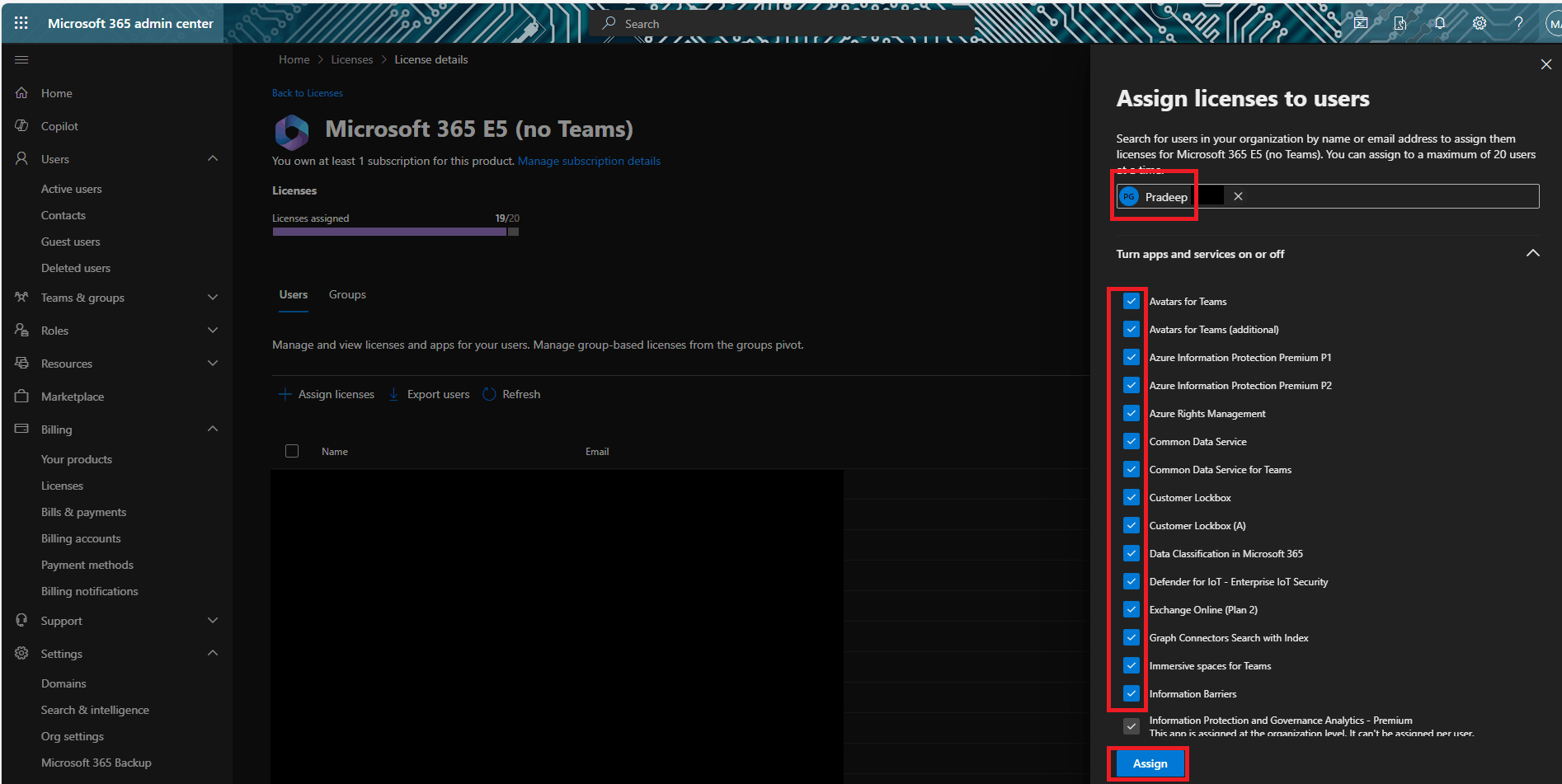Click the plus icon for Assign licenses
The image size is (1562, 784).
(x=285, y=394)
